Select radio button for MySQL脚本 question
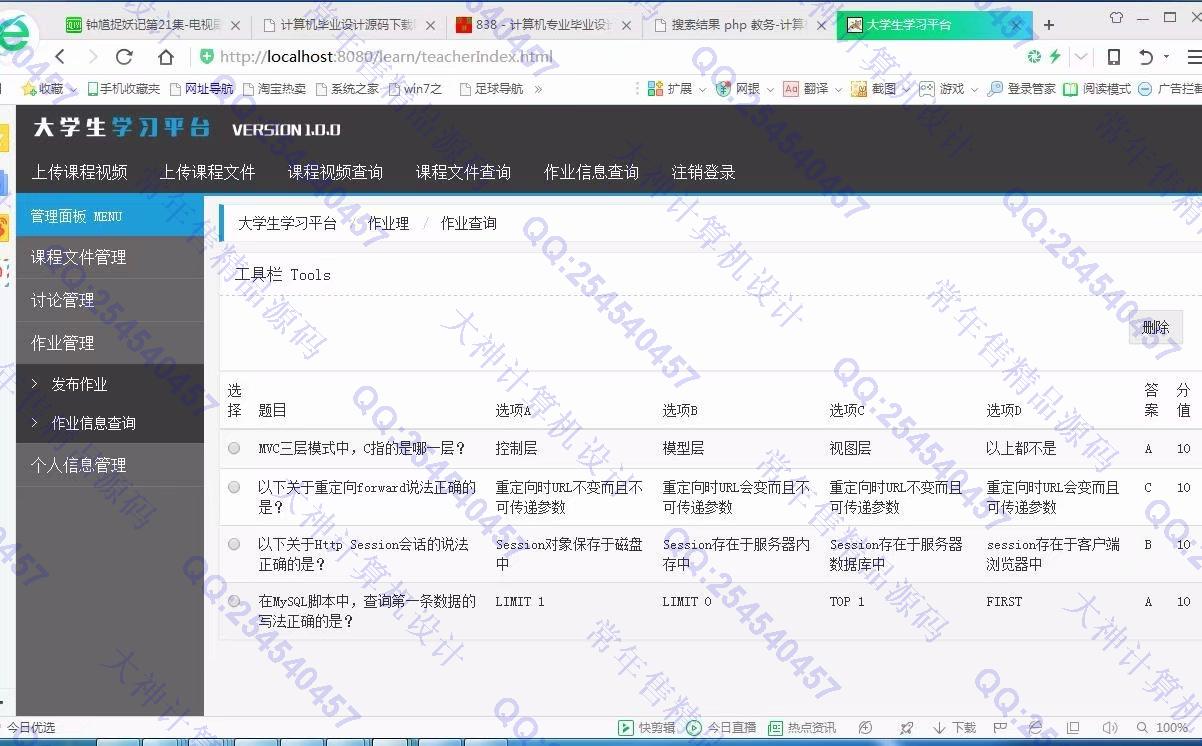1202x746 pixels. coord(234,601)
